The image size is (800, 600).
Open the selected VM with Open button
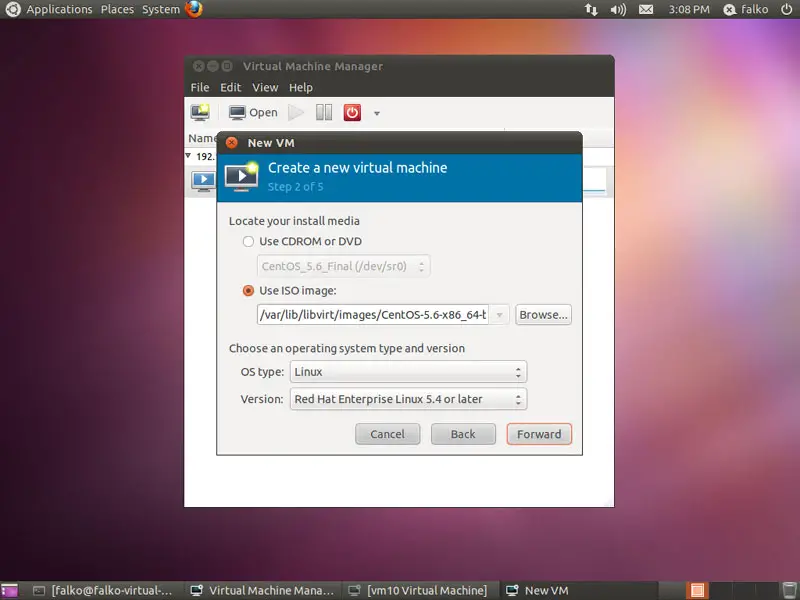pos(253,113)
